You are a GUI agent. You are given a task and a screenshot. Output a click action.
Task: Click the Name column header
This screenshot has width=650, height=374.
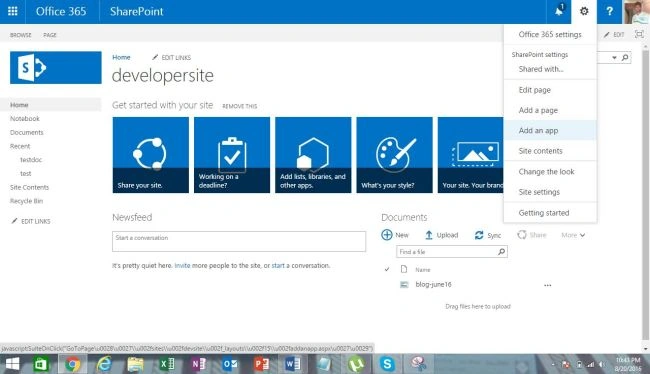[423, 270]
